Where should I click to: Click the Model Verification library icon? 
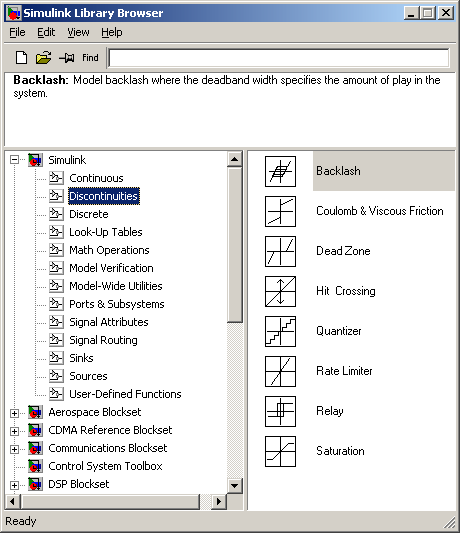tap(56, 268)
